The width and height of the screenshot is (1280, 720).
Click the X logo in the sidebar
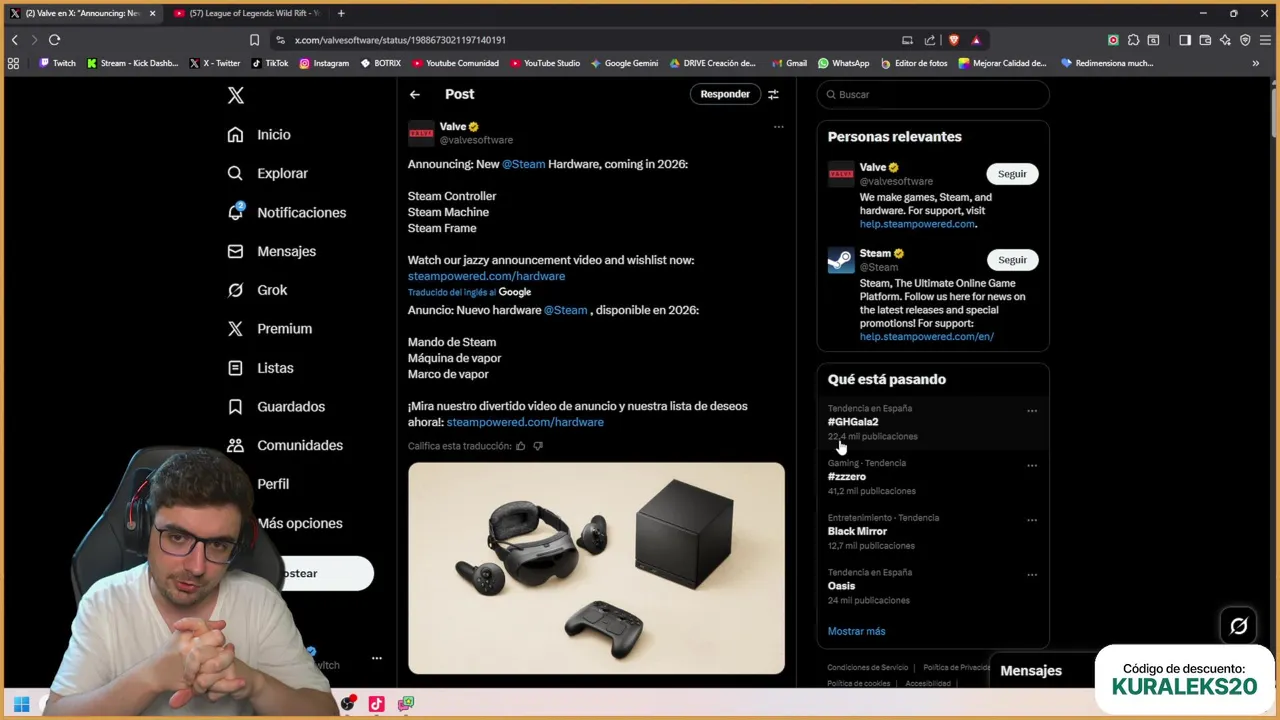(x=235, y=95)
